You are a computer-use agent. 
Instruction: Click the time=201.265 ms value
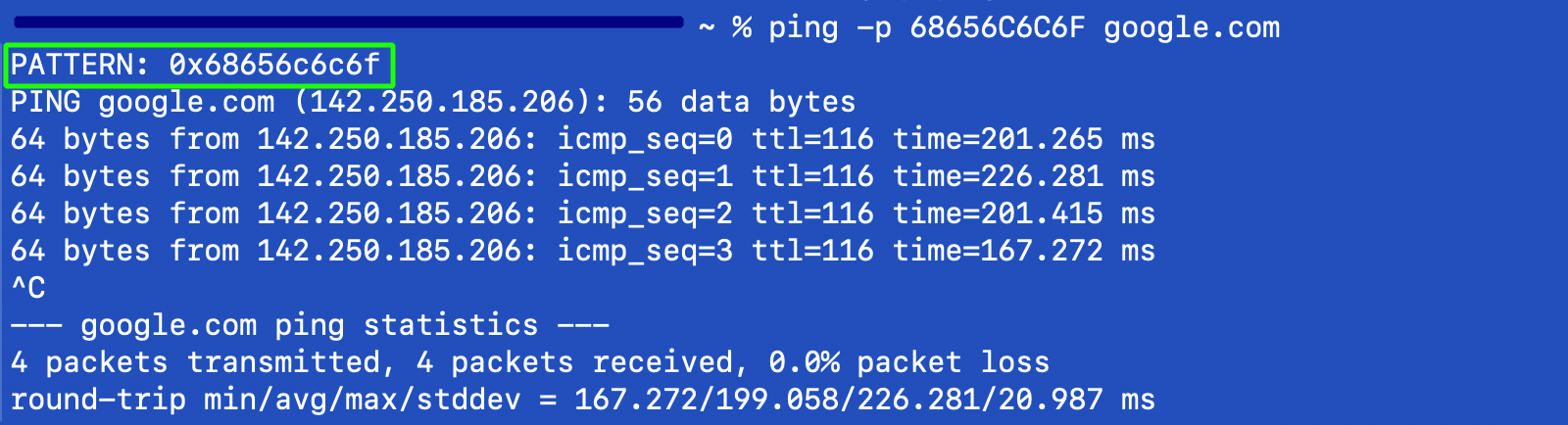tap(1023, 140)
